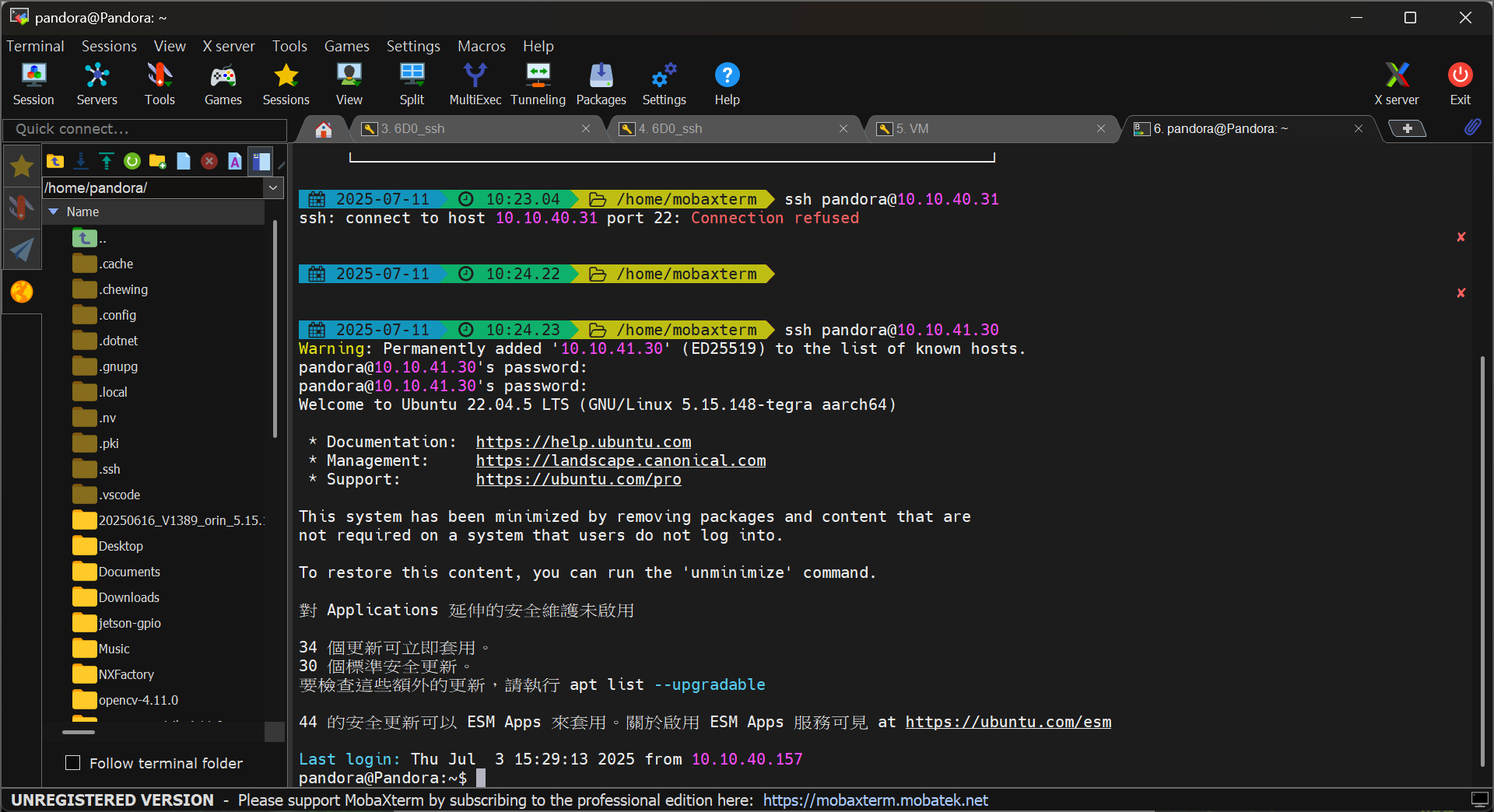Expand the /home/pandora/ path dropdown
The image size is (1494, 812).
tap(273, 187)
